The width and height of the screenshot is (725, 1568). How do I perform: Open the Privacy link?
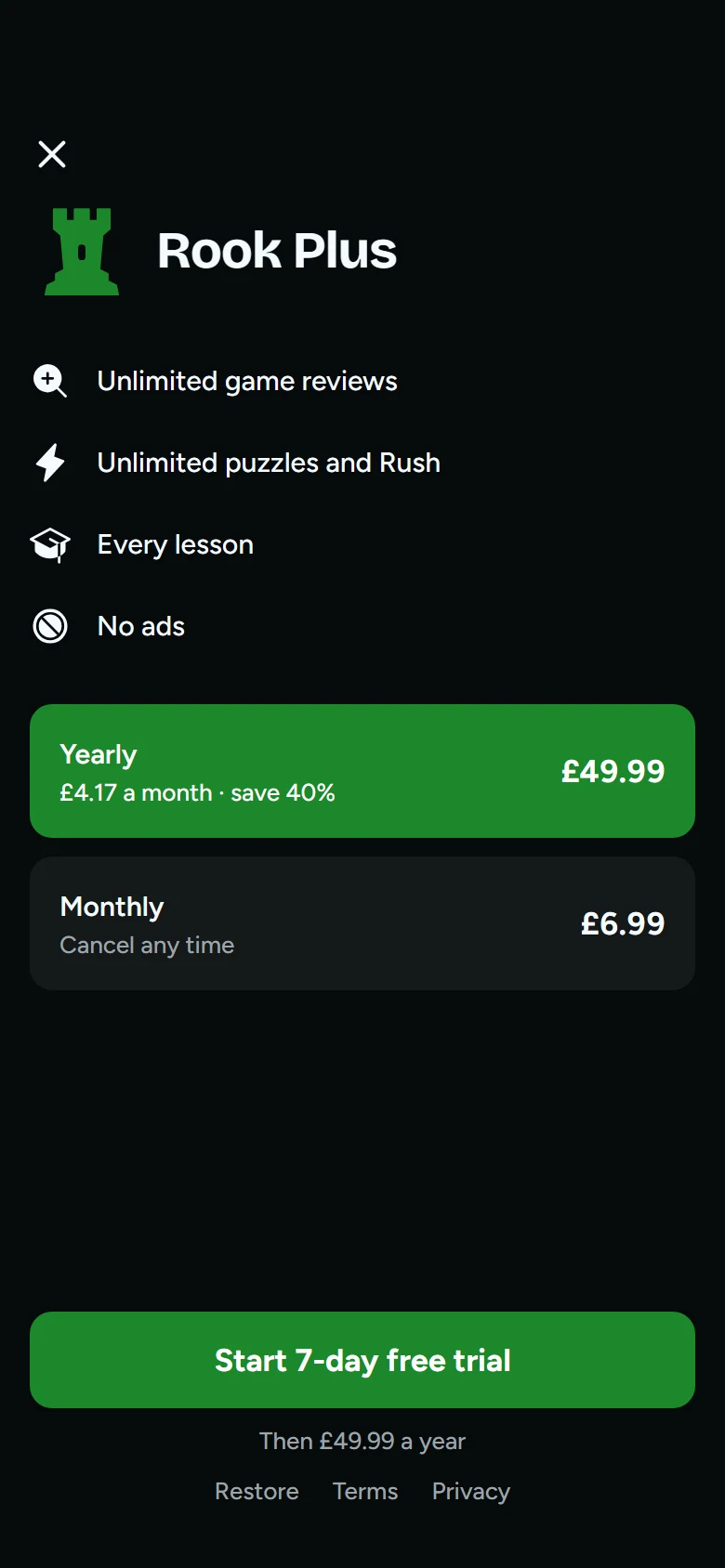pos(471,1492)
